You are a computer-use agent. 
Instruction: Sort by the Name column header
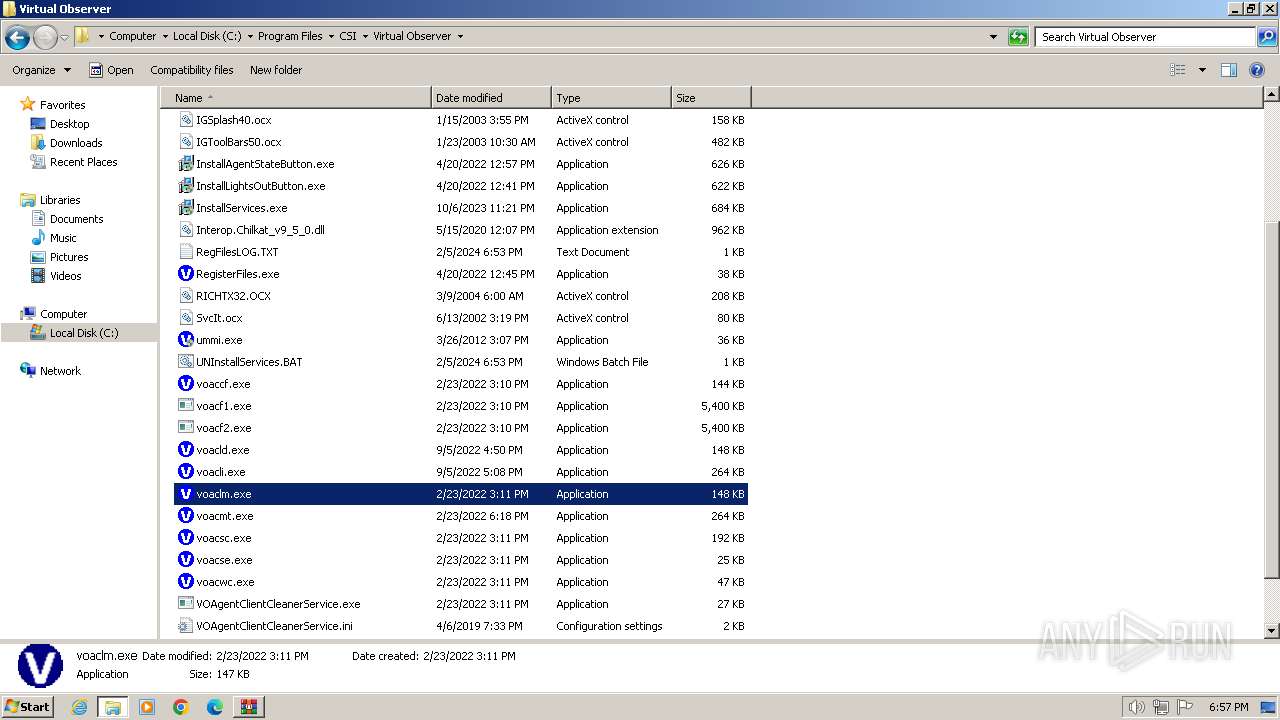296,98
